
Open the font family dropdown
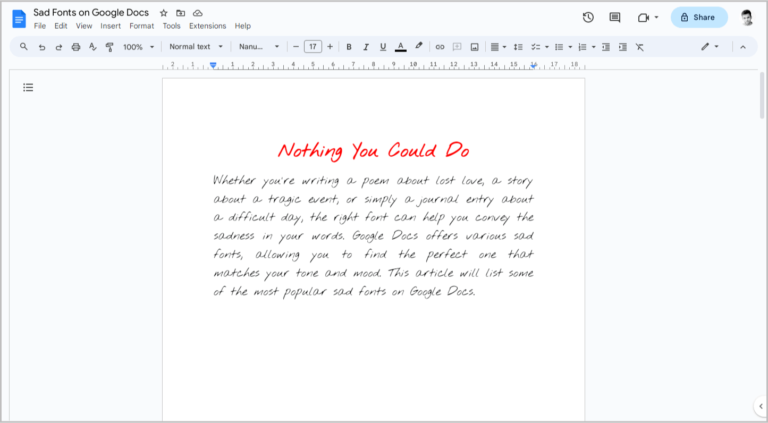click(x=259, y=47)
